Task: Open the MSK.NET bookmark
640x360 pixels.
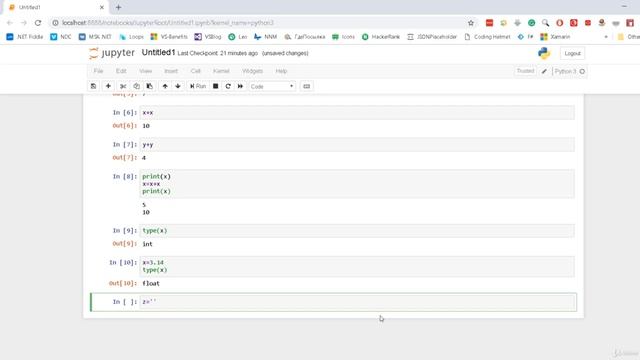Action: click(x=95, y=37)
